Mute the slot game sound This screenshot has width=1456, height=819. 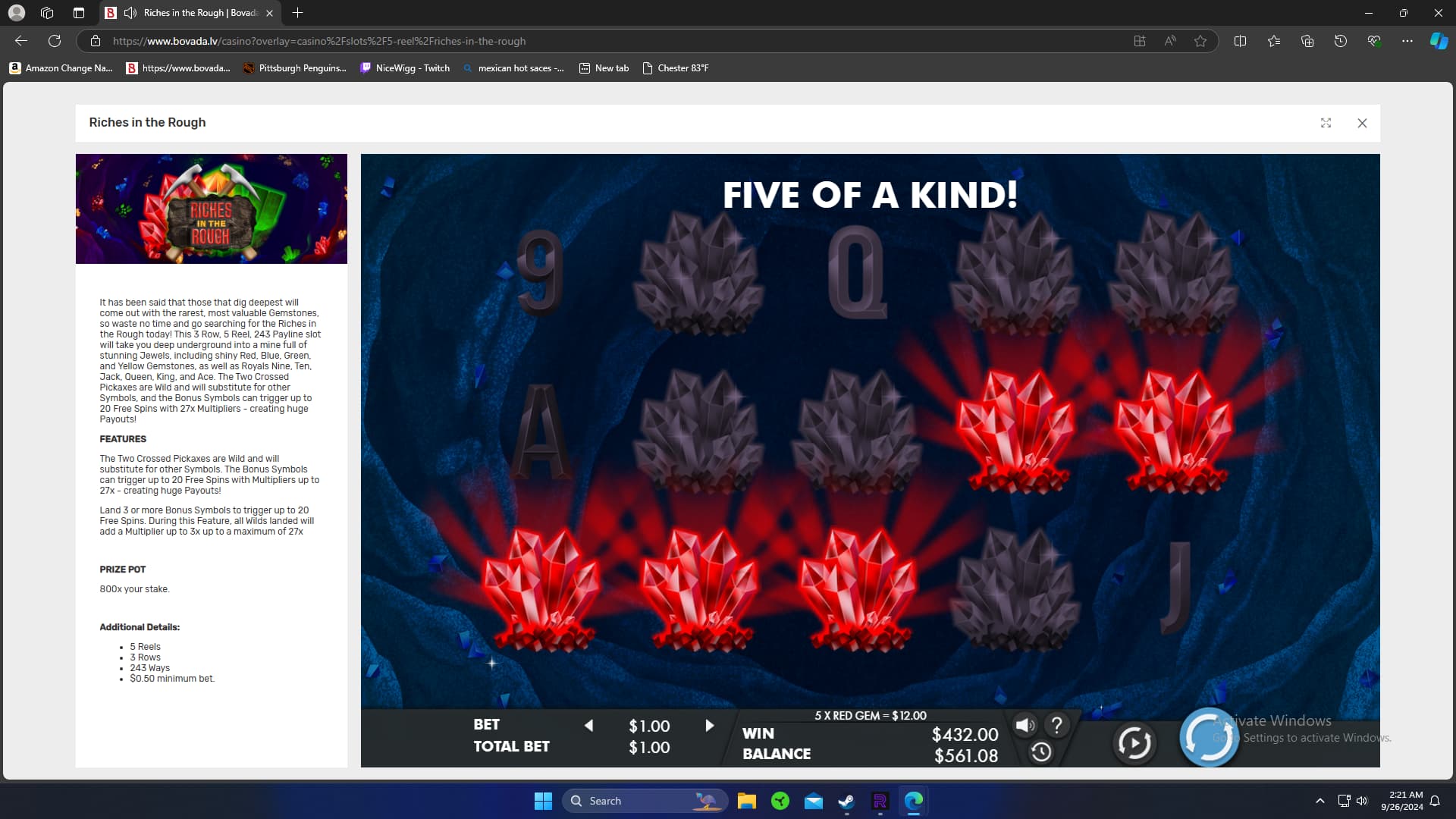coord(1025,726)
